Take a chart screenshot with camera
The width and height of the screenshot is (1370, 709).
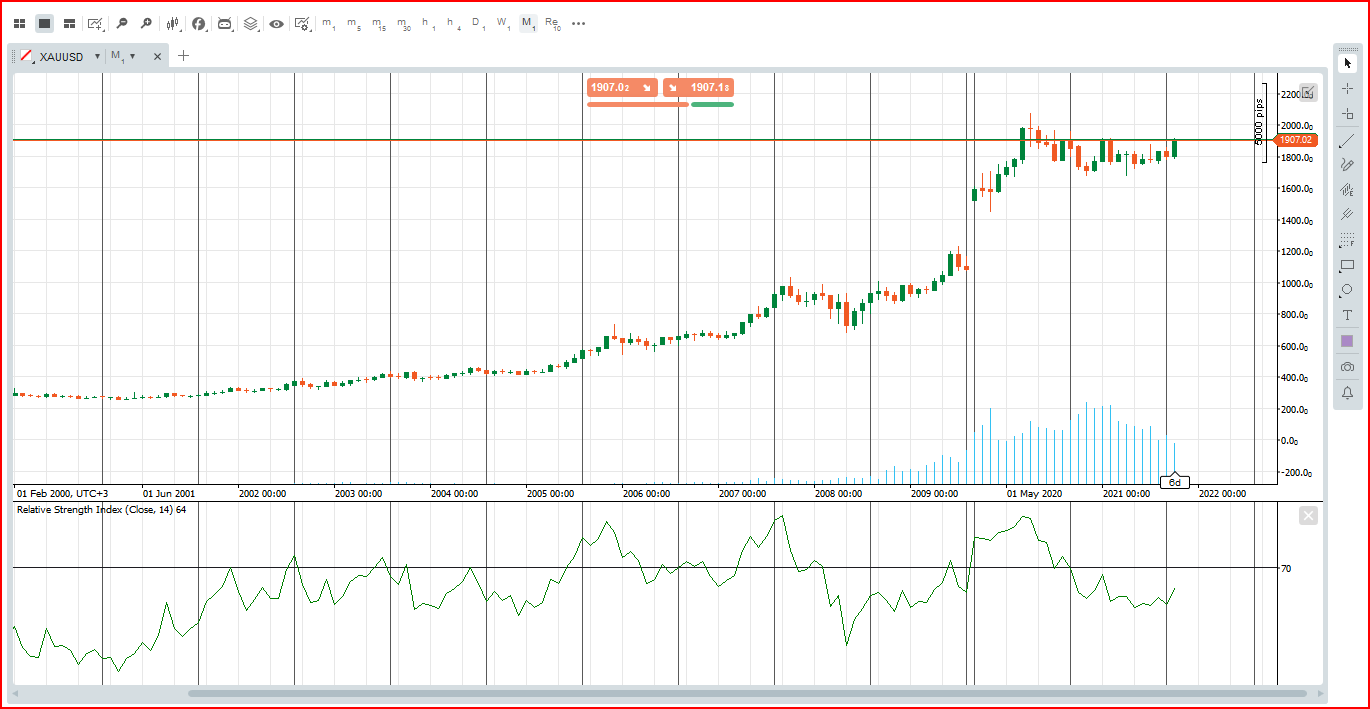click(1347, 367)
